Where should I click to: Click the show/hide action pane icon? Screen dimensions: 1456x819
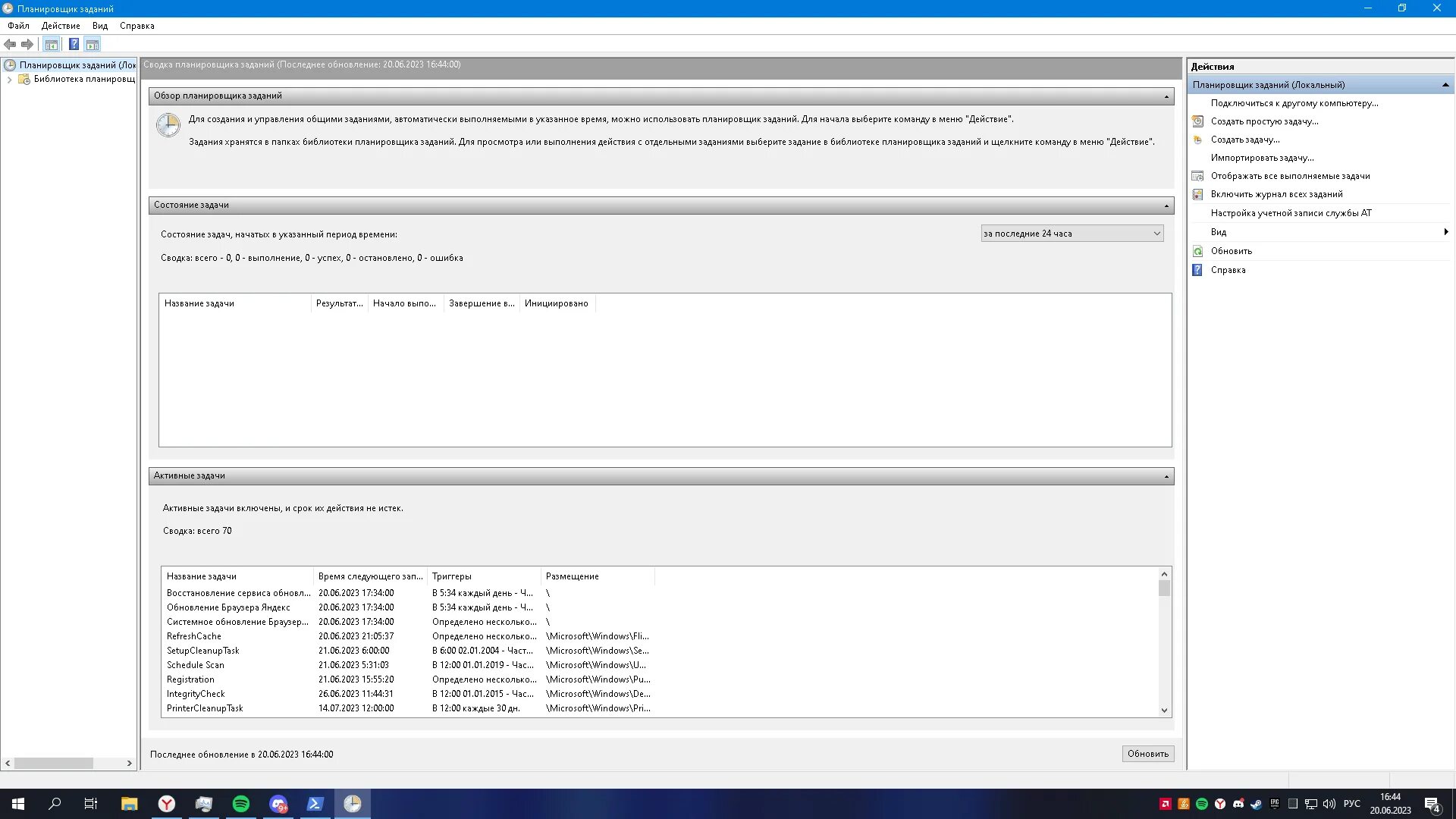93,44
